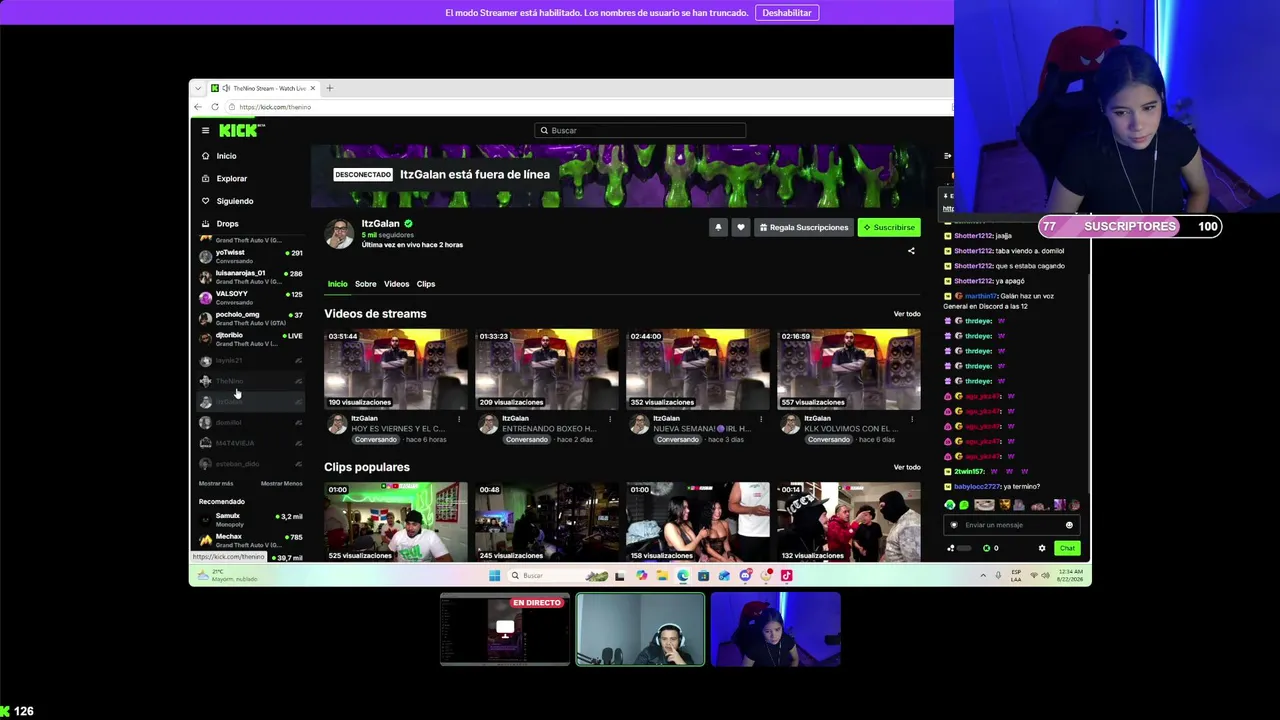Go back with the browser back arrow
This screenshot has width=1280, height=720.
[x=198, y=107]
